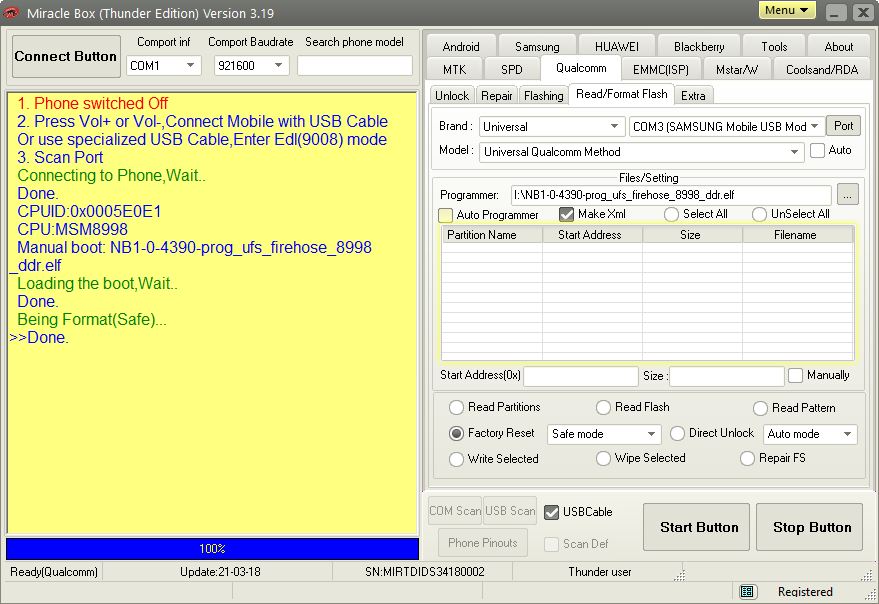
Task: Select the Read Flash radio button
Action: 603,408
